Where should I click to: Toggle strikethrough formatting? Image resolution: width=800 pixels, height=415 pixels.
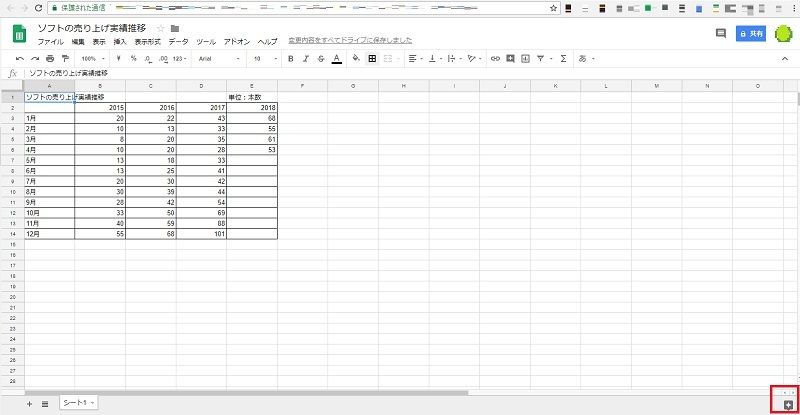tap(320, 59)
